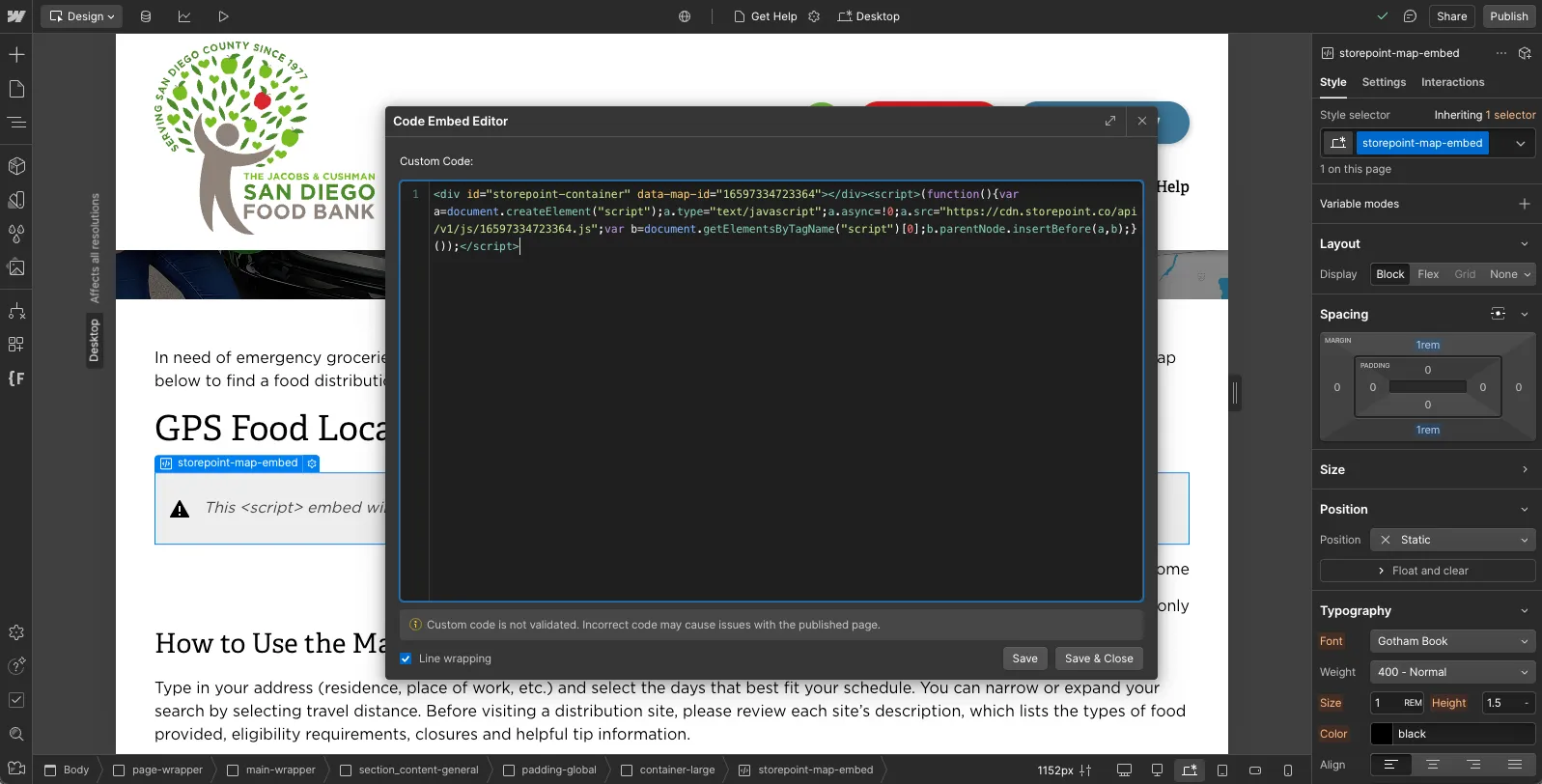Switch to mobile portrait breakpoint
Screen dimensions: 1542x784
pos(1288,770)
